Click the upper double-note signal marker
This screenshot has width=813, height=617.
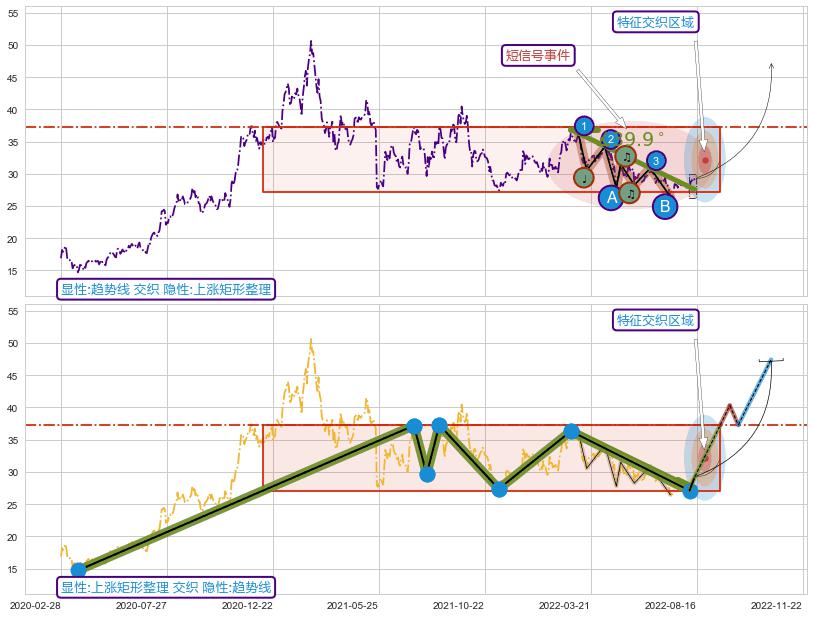point(626,156)
